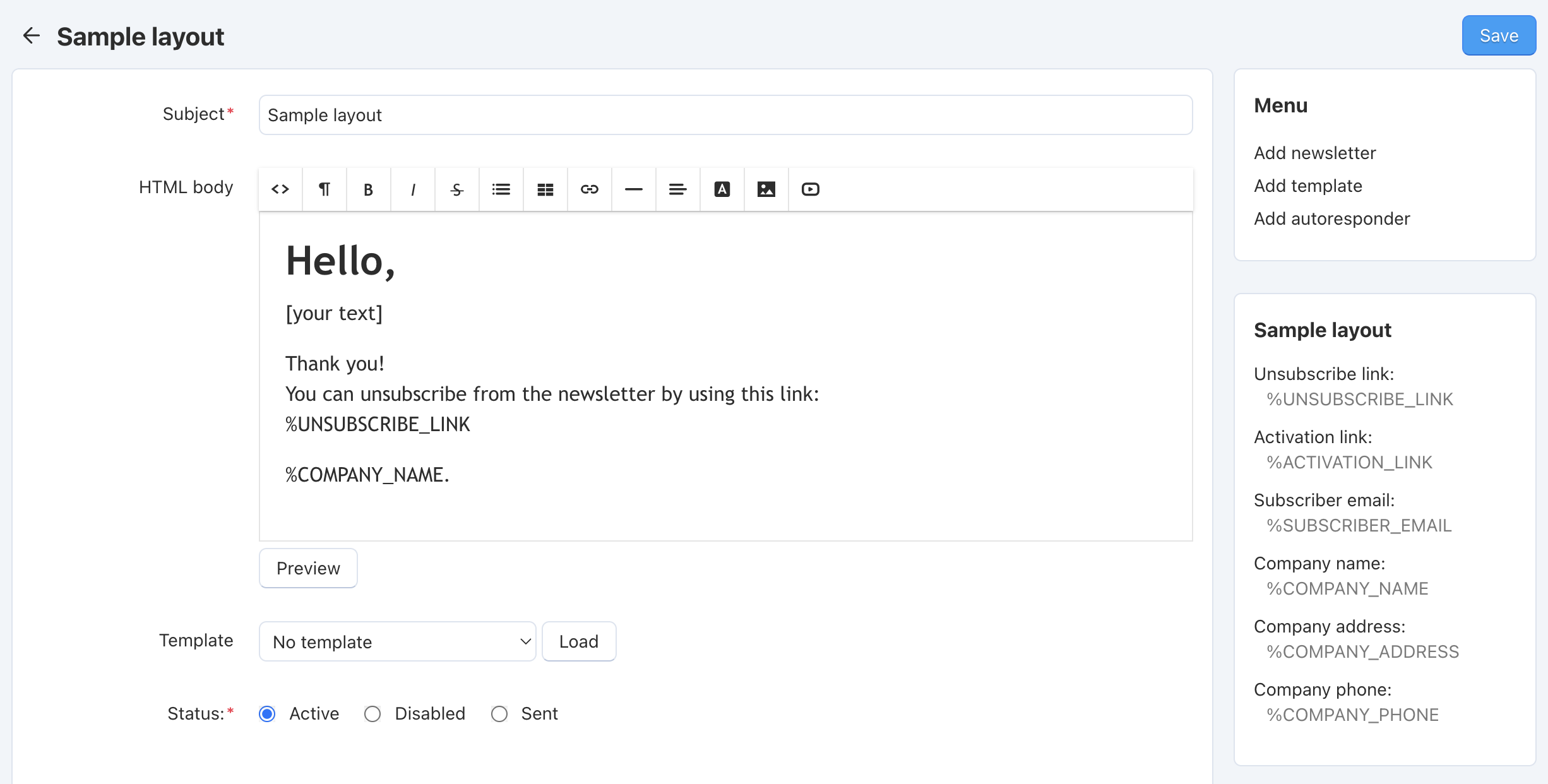Load the selected template
1548x784 pixels.
[579, 641]
